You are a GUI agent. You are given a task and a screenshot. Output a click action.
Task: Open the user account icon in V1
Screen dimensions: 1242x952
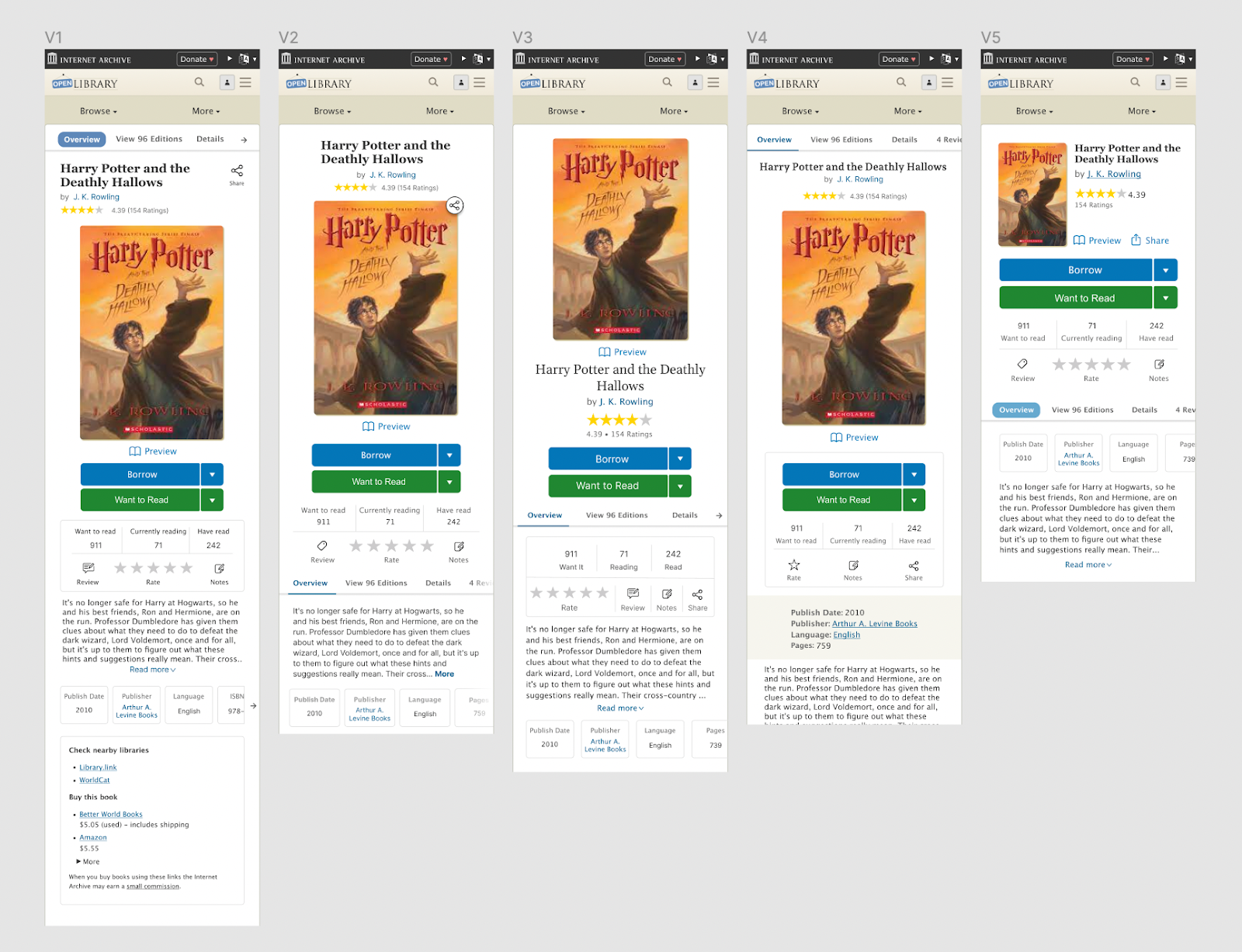(227, 82)
